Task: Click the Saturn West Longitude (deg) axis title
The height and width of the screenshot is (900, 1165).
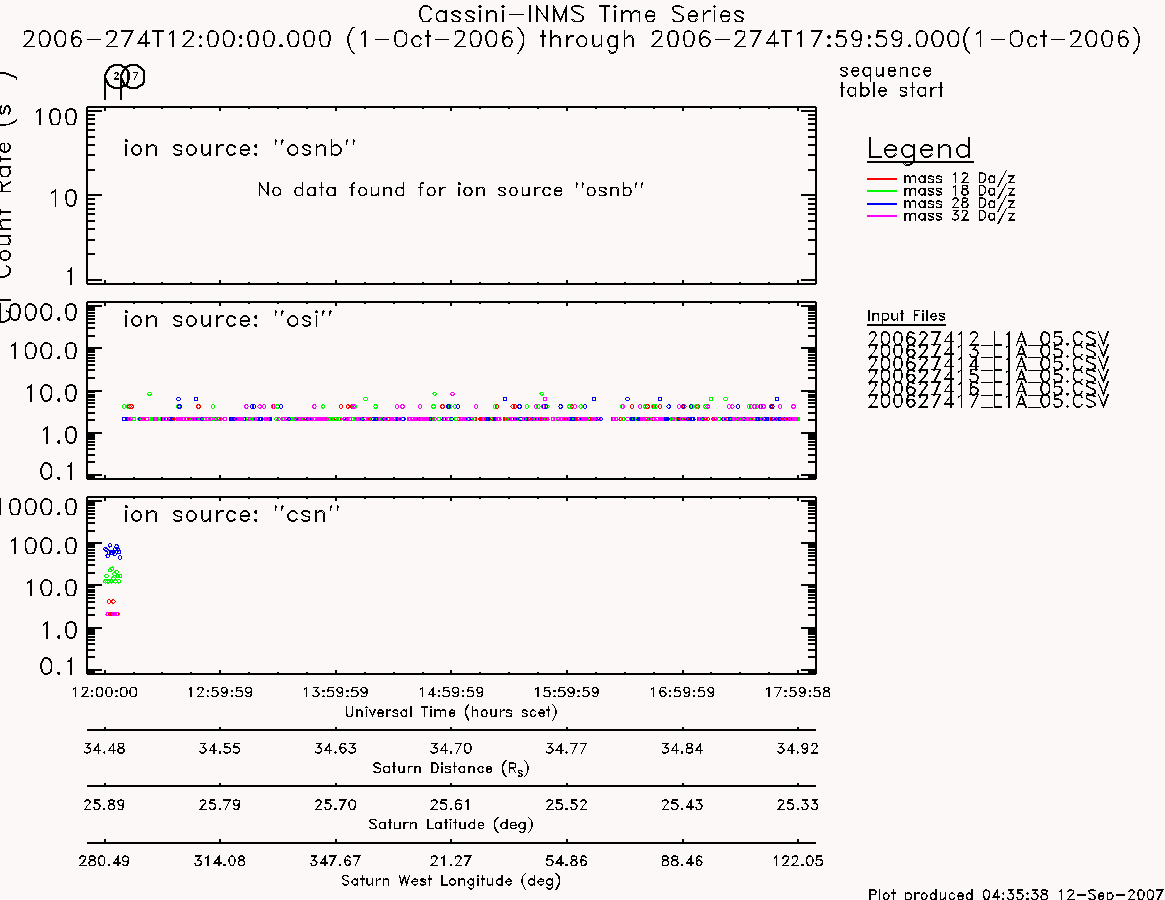Action: [450, 881]
